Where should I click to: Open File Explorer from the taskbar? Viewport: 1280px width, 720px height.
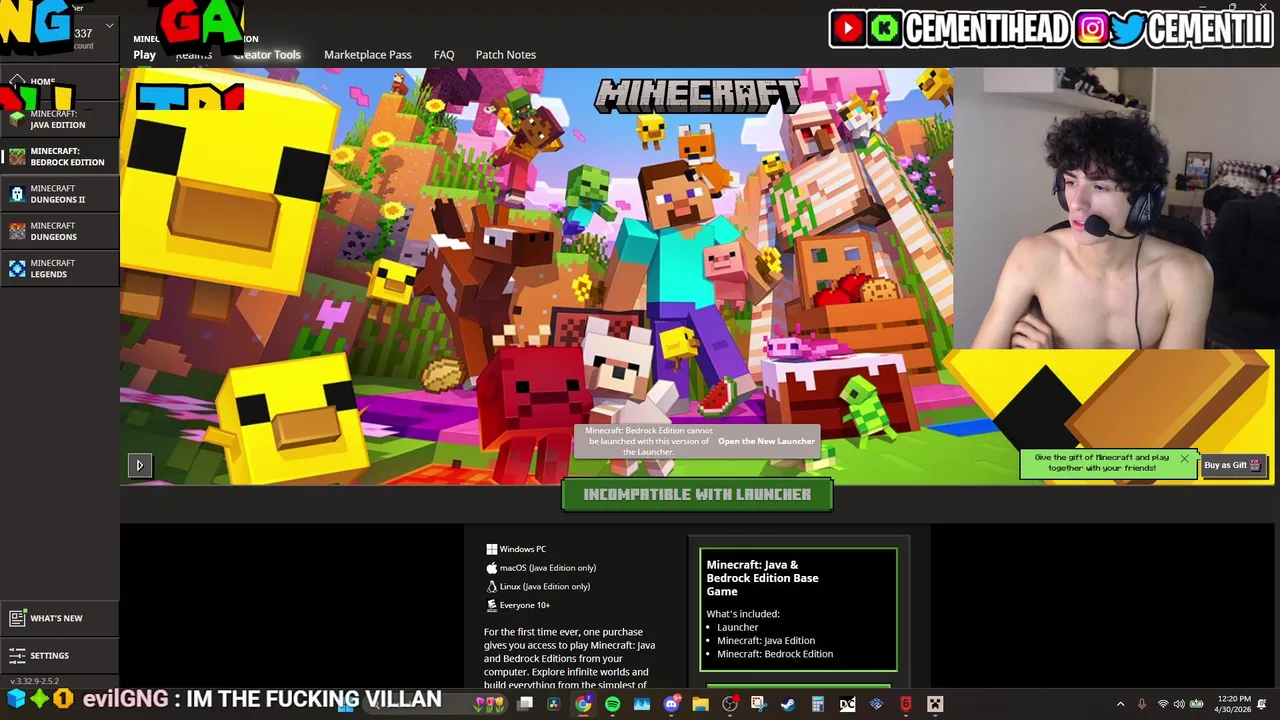(700, 704)
